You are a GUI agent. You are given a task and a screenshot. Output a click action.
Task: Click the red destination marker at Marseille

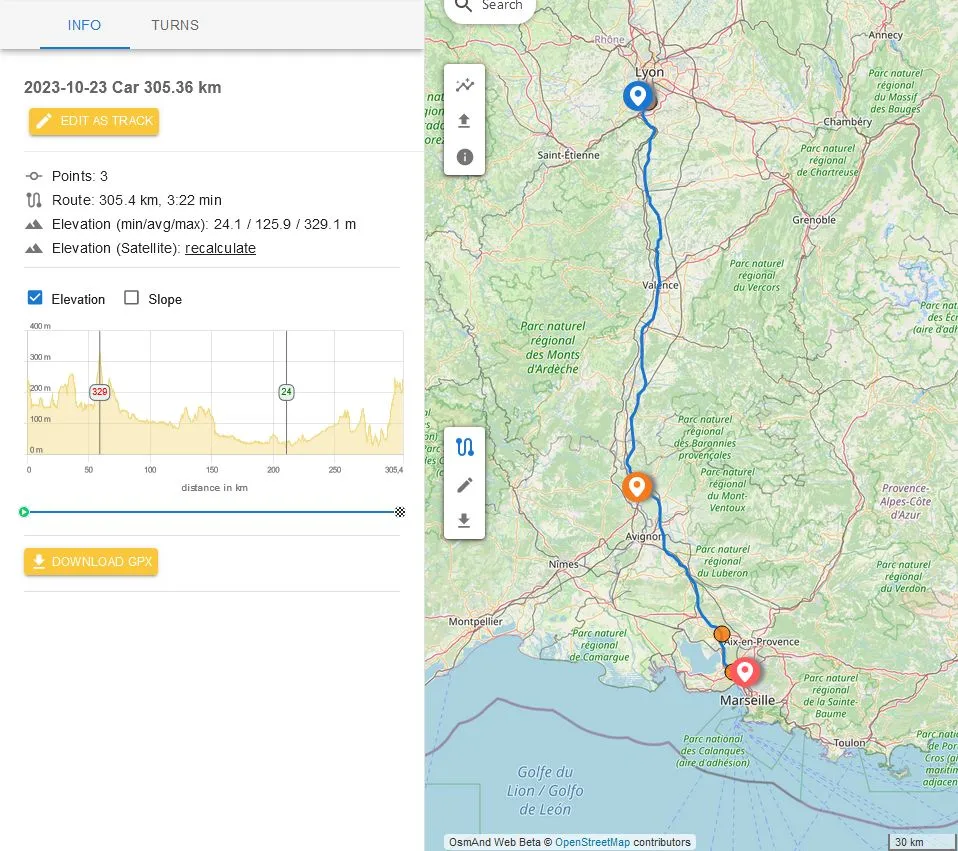point(744,671)
